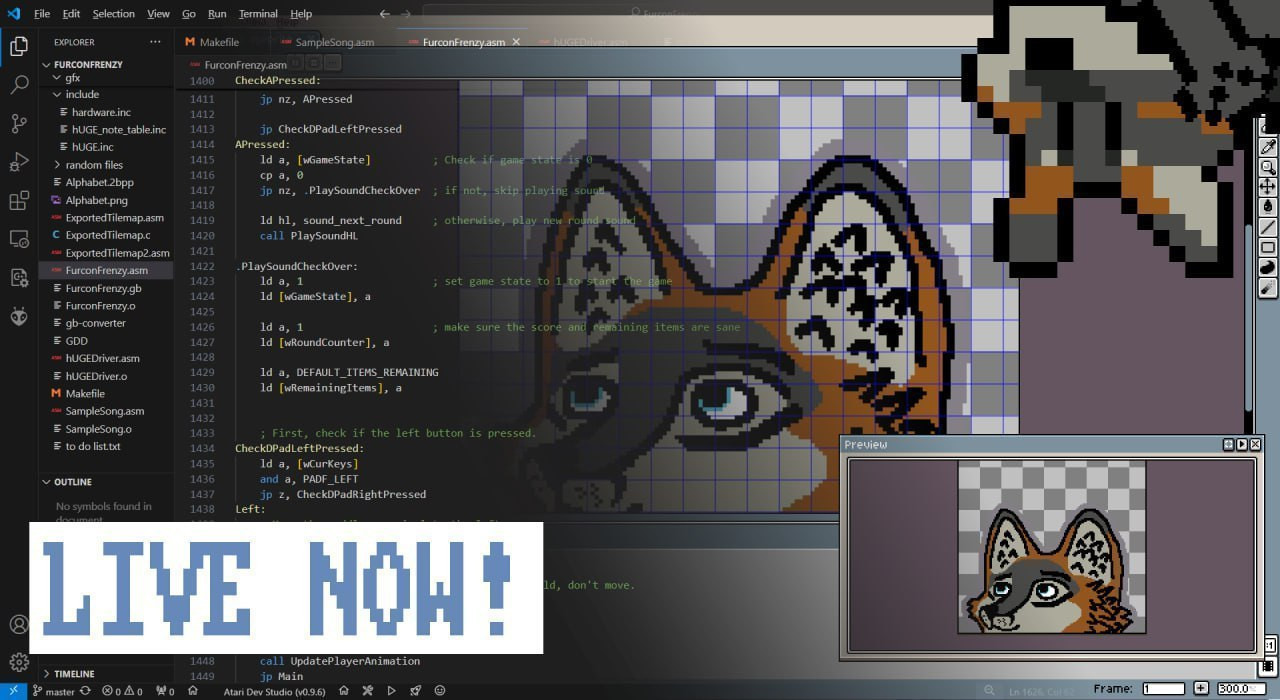Click the Atari Dev Studio play icon

[x=391, y=691]
